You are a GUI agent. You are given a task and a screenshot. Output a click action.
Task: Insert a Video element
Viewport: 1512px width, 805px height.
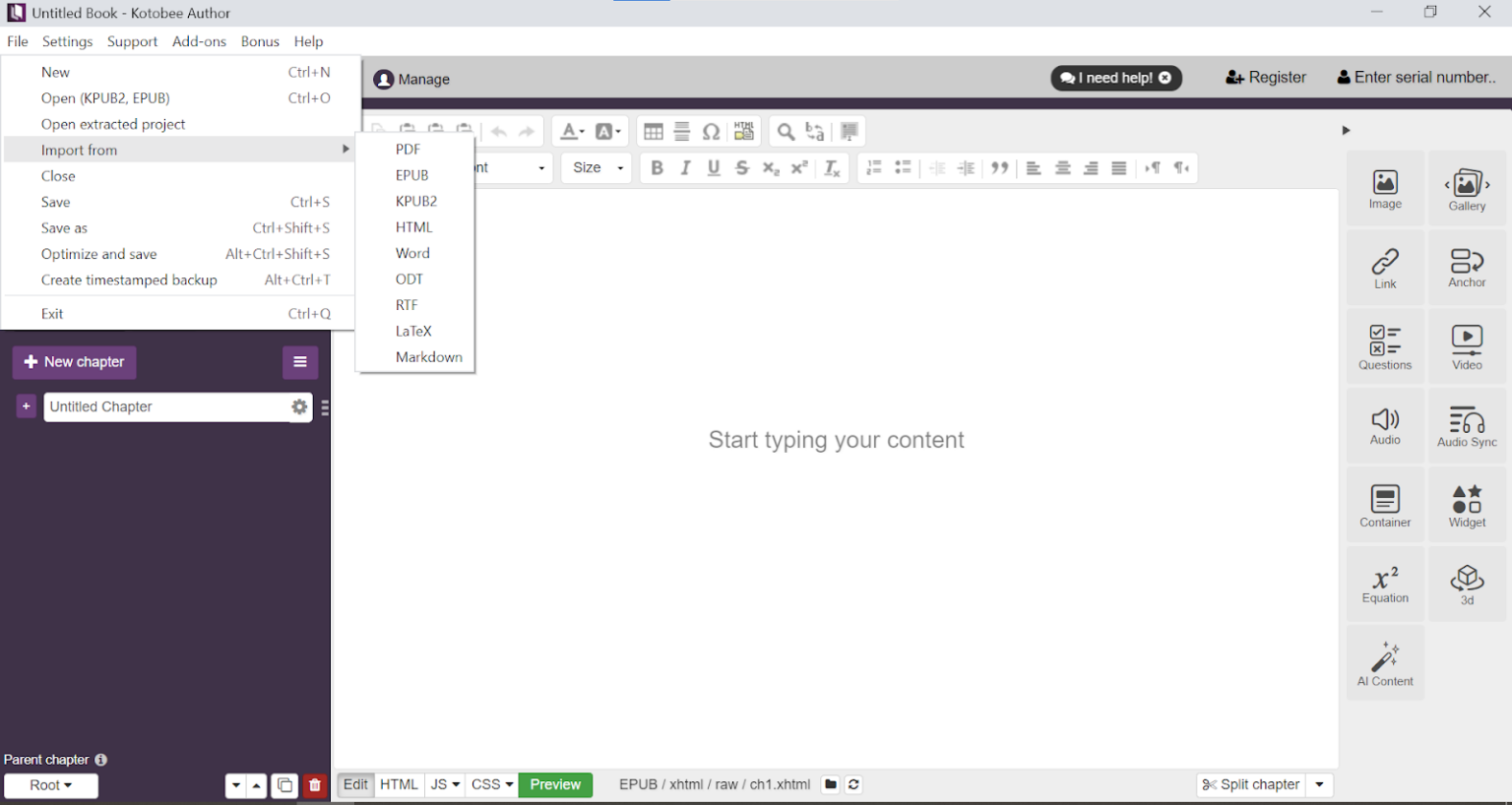[x=1467, y=346]
